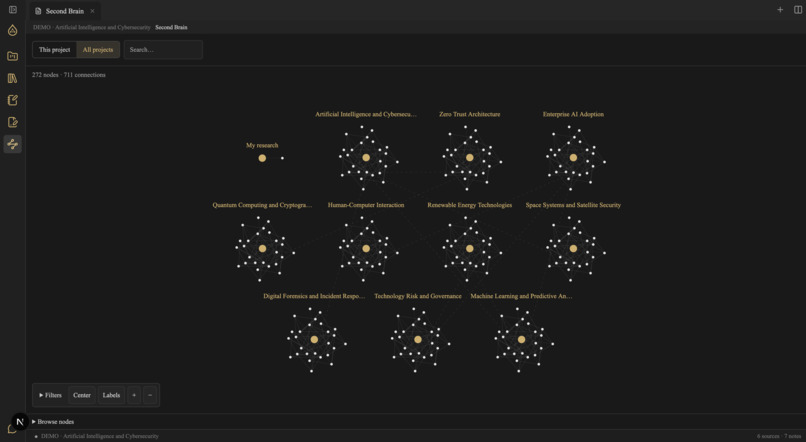Select the Renewable Energy Technologies hub node
The width and height of the screenshot is (806, 442).
(x=469, y=249)
